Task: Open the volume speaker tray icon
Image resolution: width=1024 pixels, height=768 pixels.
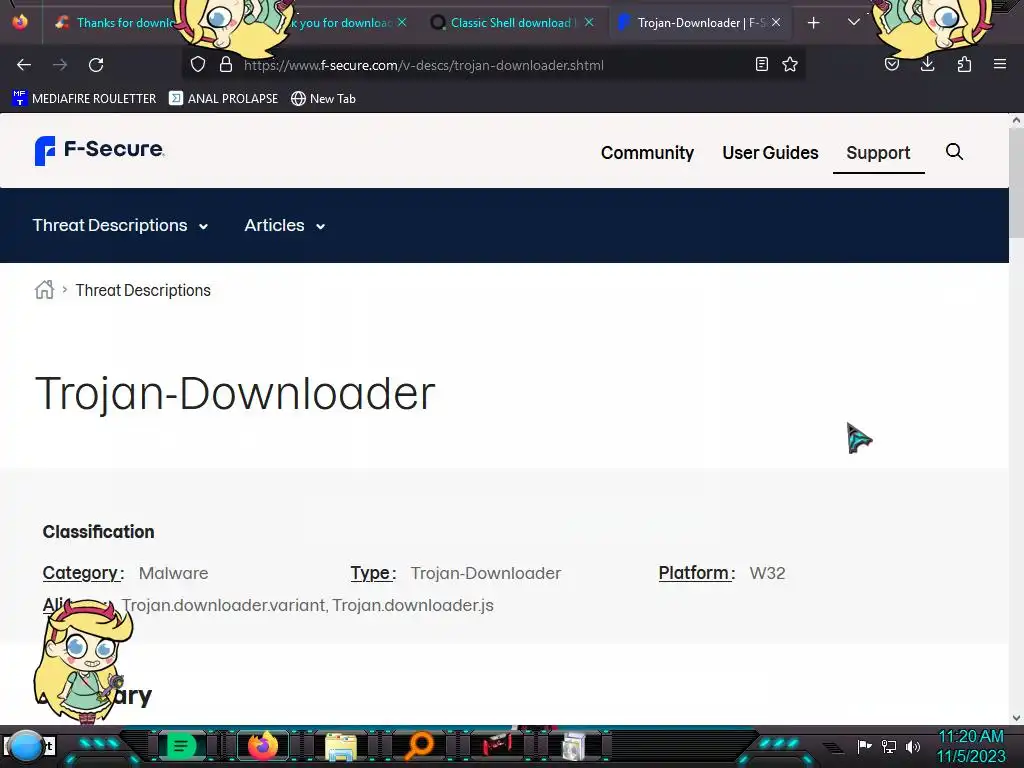Action: point(913,746)
